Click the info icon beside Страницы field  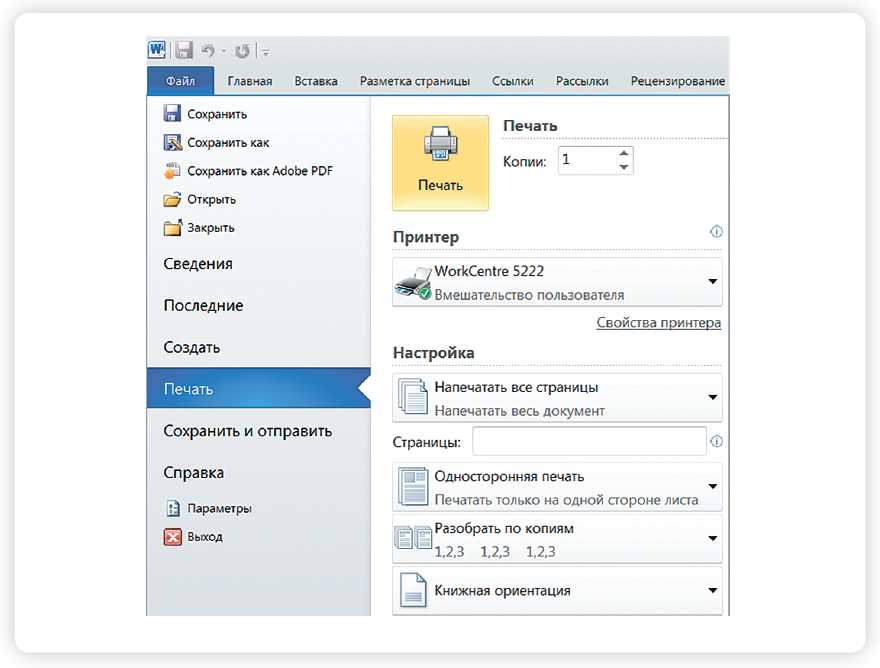[716, 441]
